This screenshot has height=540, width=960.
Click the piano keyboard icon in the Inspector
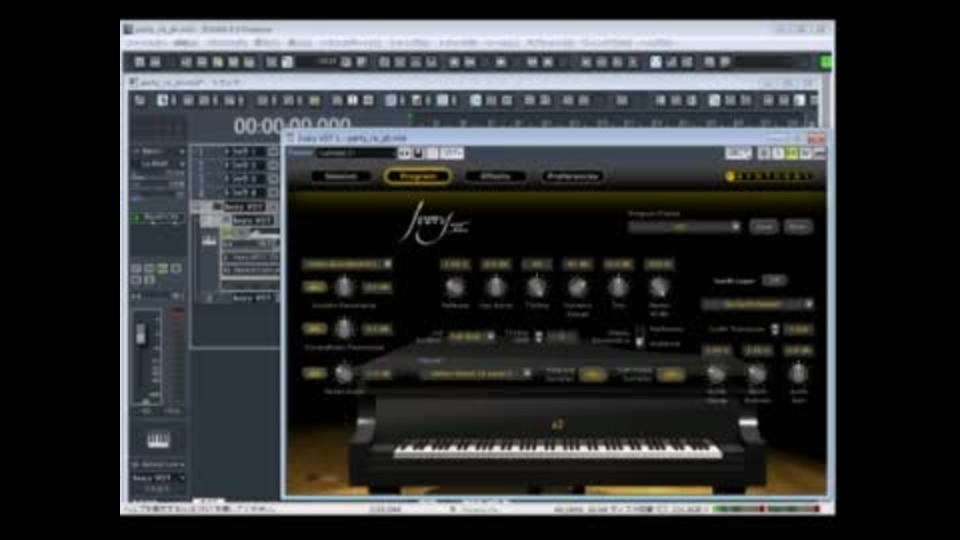pos(158,440)
